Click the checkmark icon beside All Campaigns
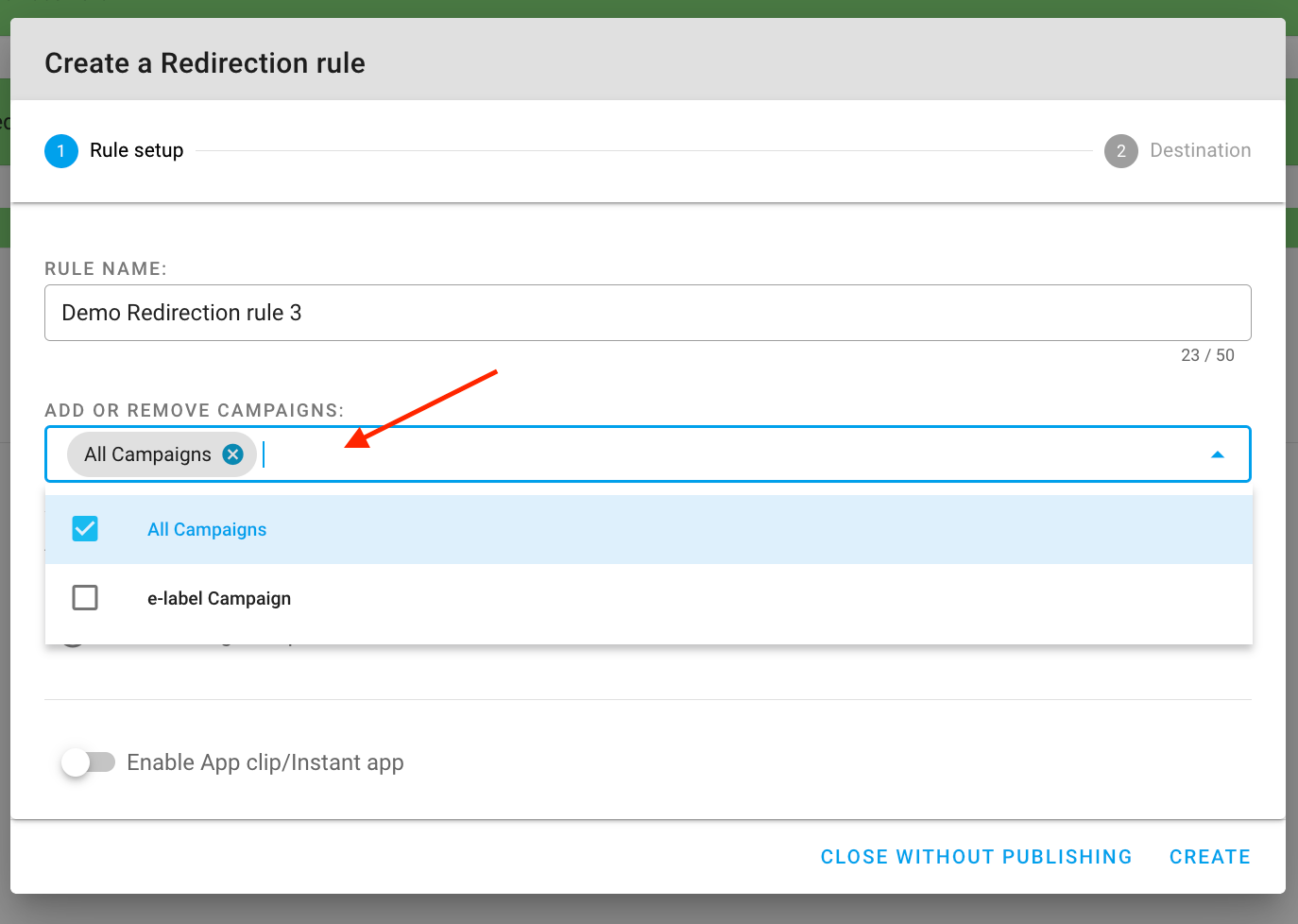 tap(85, 529)
